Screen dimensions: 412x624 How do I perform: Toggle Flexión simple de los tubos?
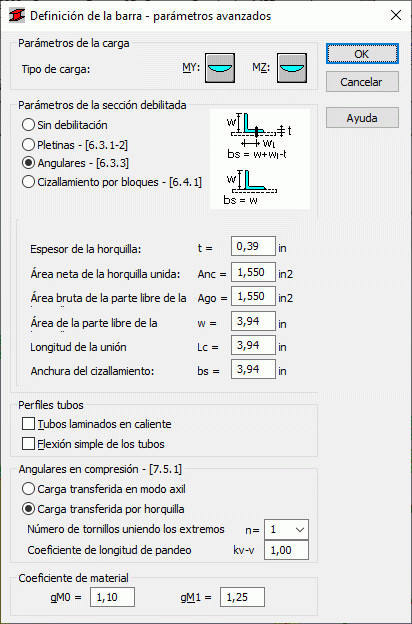click(93, 444)
